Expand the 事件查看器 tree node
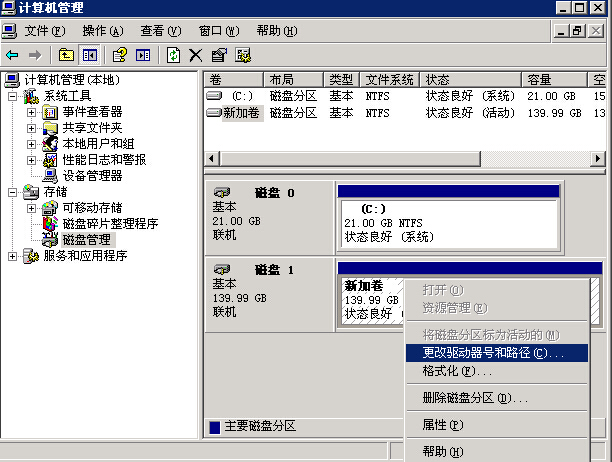 pyautogui.click(x=31, y=112)
